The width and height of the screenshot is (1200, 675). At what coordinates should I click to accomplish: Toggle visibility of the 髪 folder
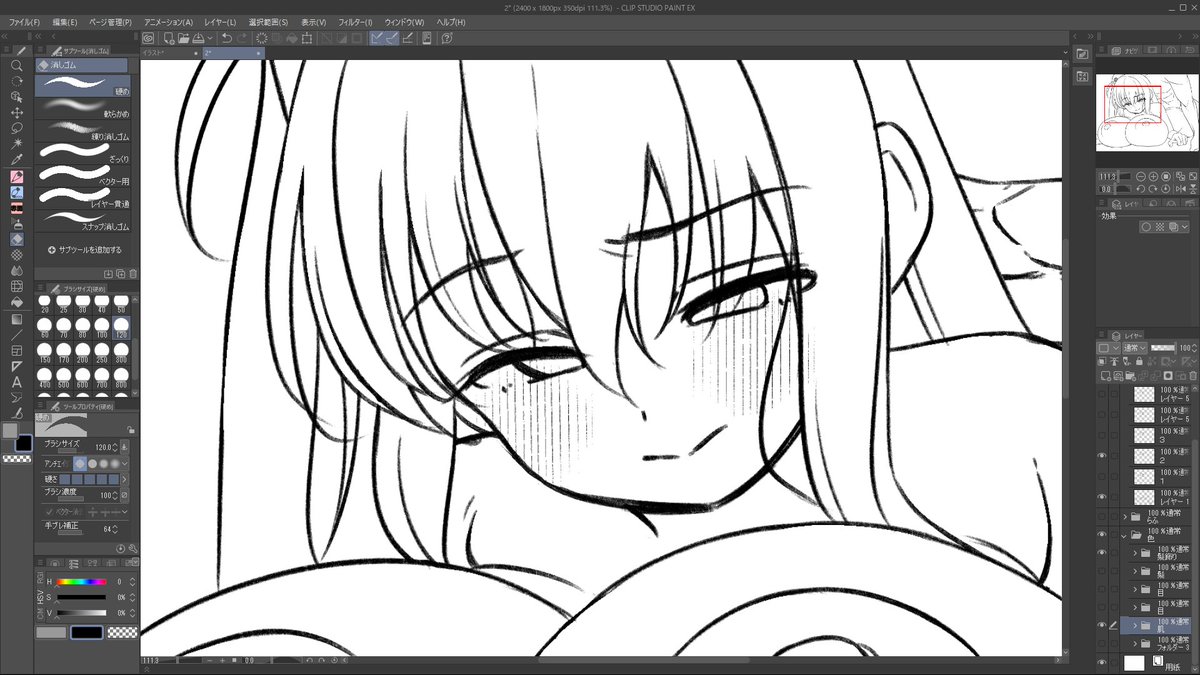click(x=1102, y=570)
